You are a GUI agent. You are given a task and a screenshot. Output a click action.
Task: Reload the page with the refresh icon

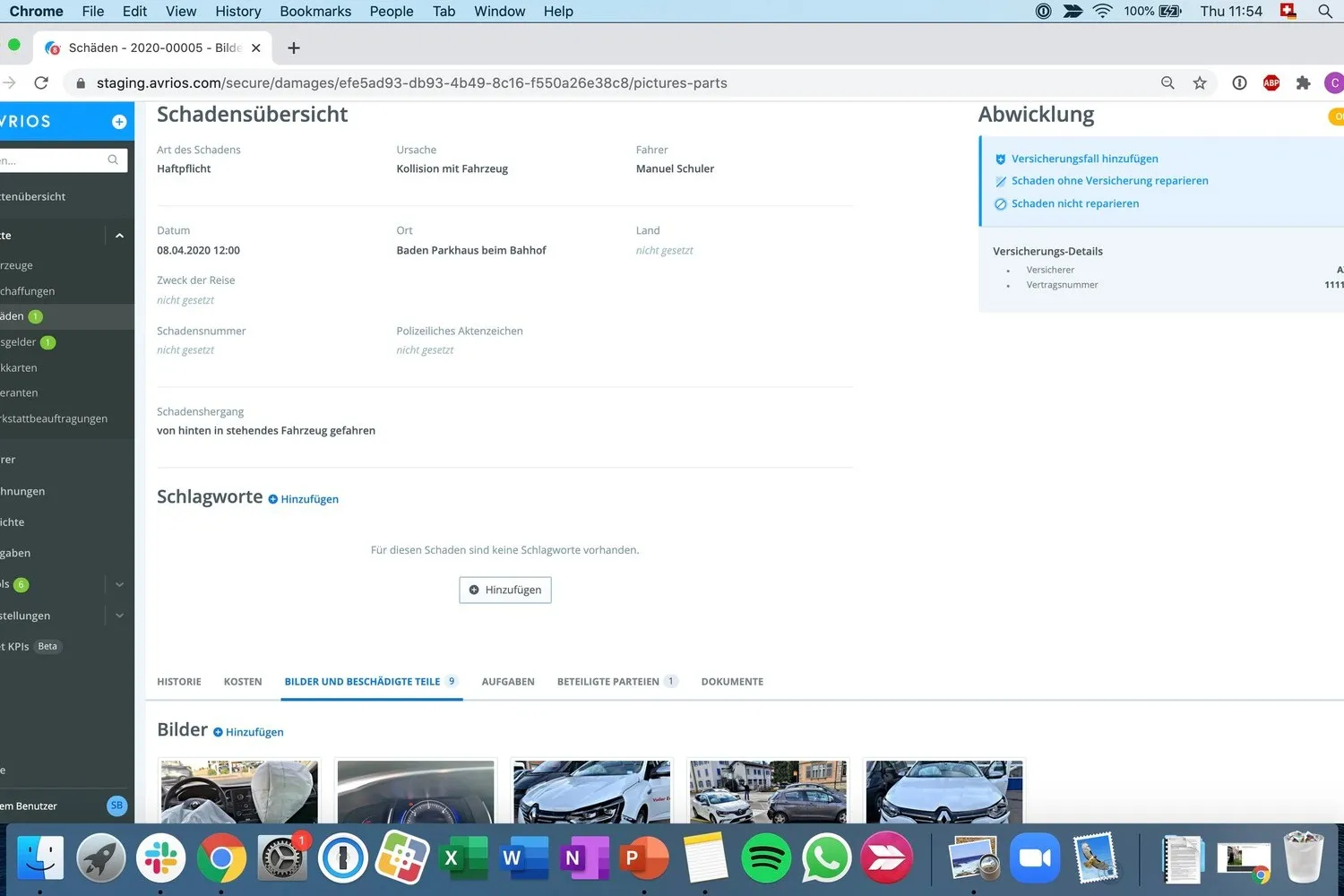[41, 82]
